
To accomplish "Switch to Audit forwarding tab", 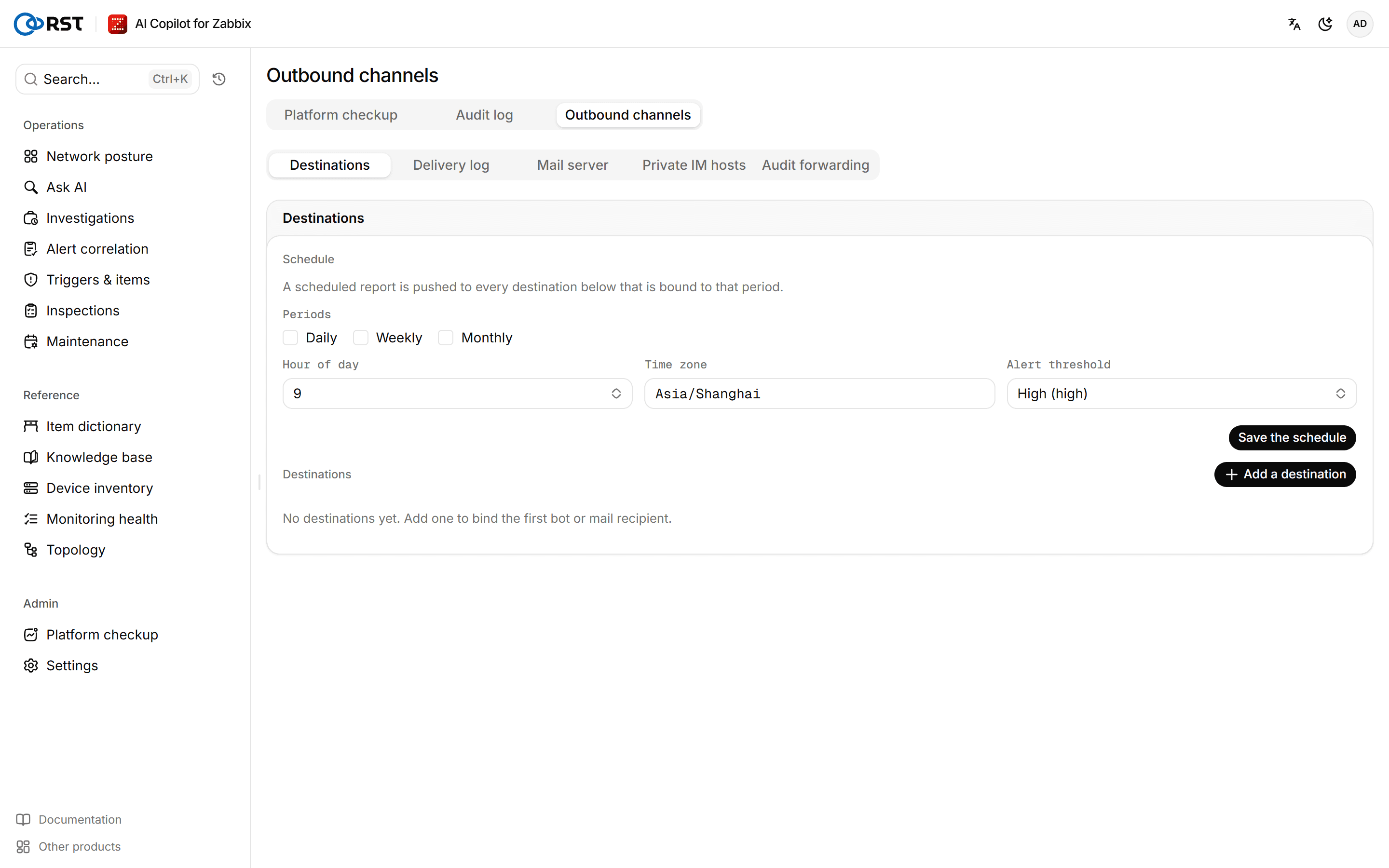I will point(816,165).
